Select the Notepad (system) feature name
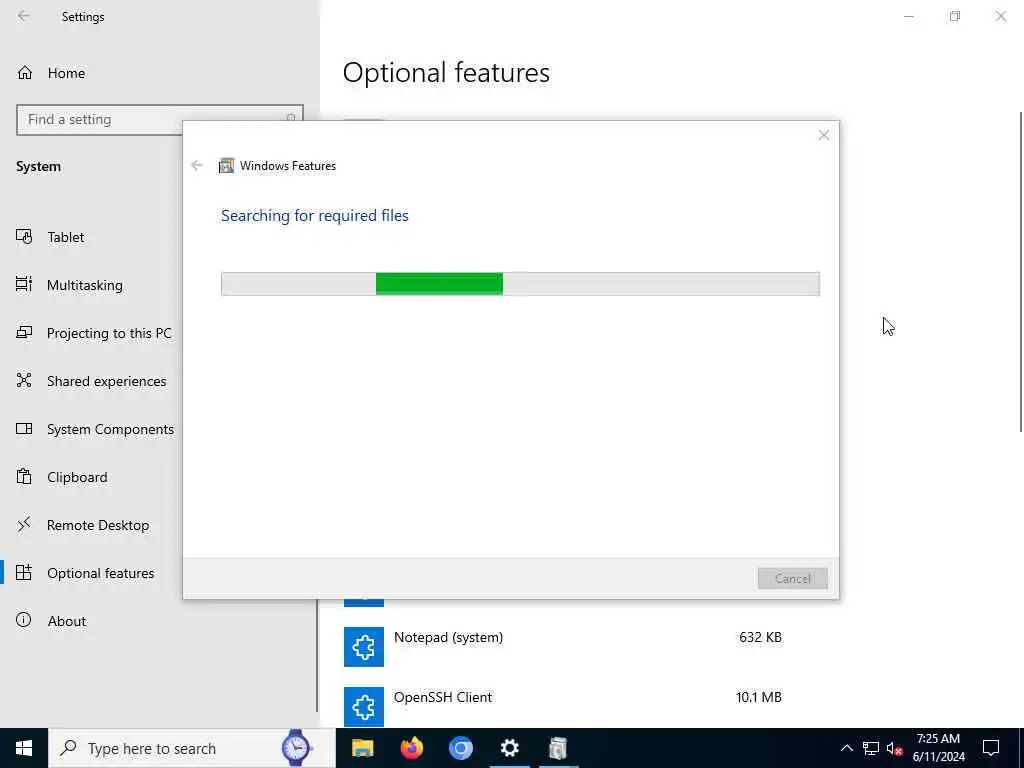This screenshot has height=768, width=1024. (x=449, y=637)
